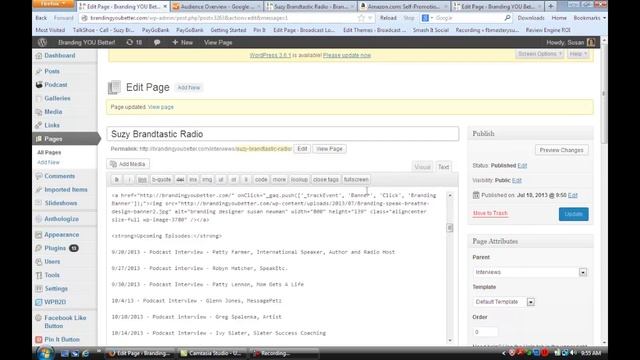Expand the Help panel
Viewport: 640px width, 360px height.
[578, 54]
